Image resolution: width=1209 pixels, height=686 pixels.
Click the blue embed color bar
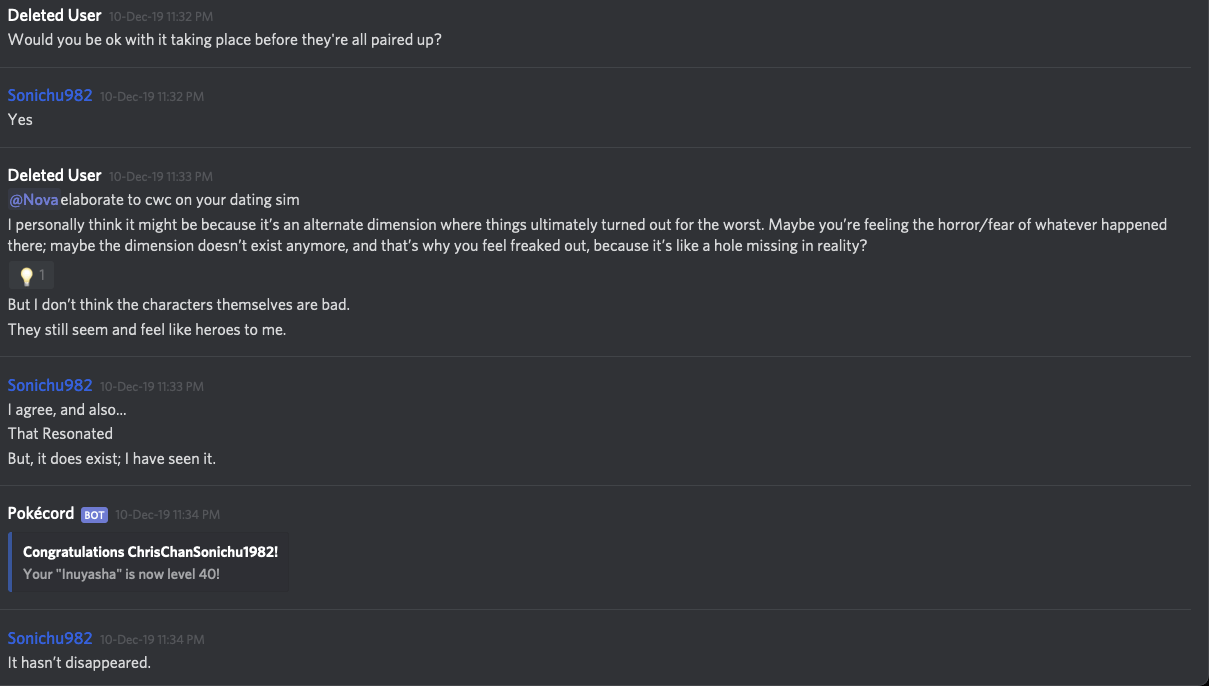10,562
